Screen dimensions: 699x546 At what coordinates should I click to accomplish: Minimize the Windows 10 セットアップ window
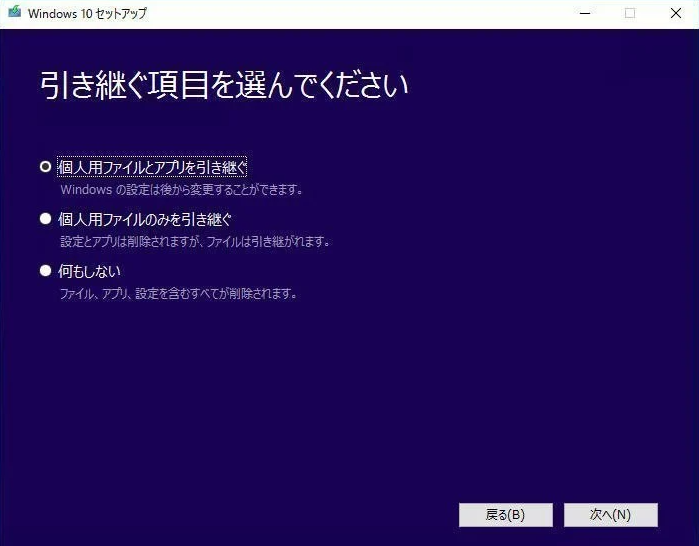coord(585,13)
